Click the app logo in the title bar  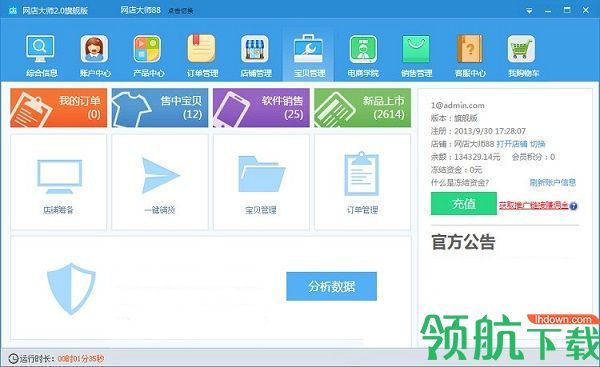[13, 11]
